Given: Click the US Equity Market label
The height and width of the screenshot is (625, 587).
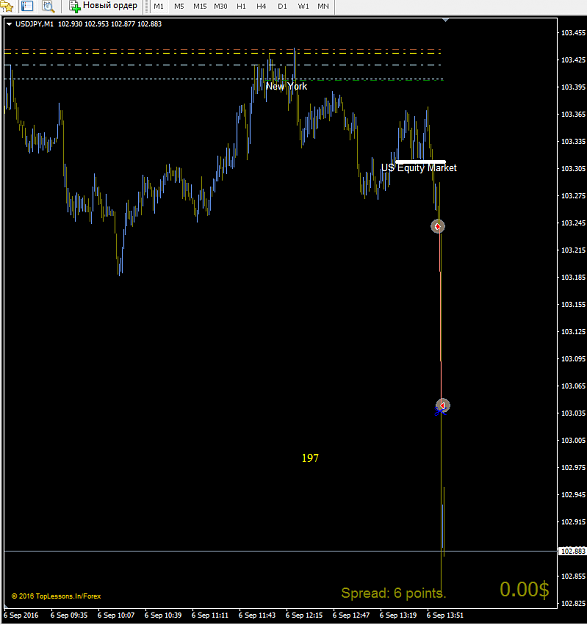Looking at the screenshot, I should pos(419,168).
